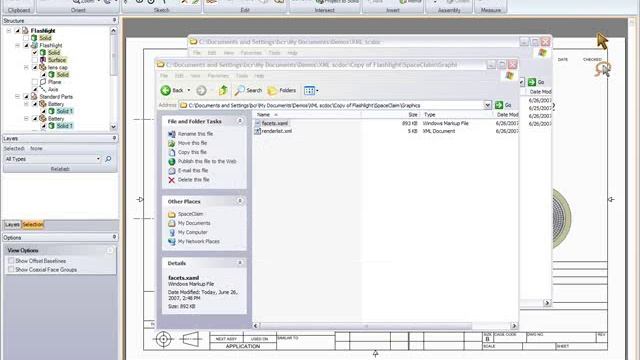Click the lens cap component icon
The width and height of the screenshot is (640, 360).
pos(42,67)
